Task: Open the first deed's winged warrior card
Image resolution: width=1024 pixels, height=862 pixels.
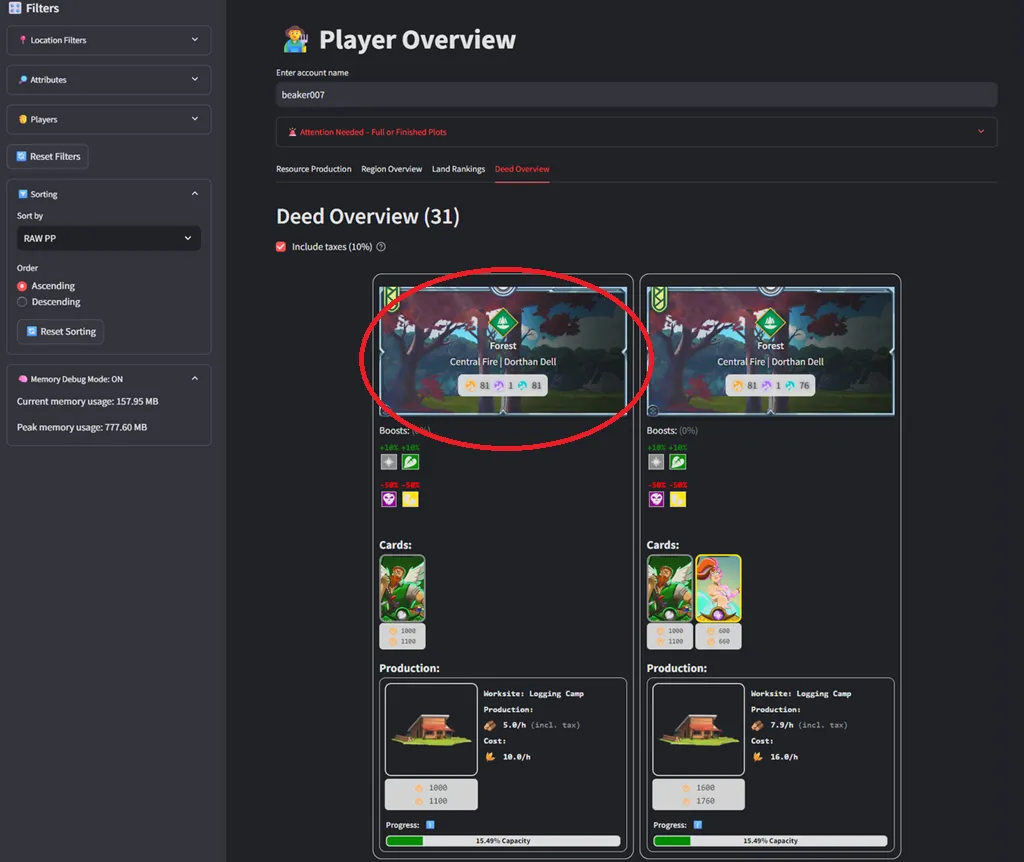Action: pyautogui.click(x=402, y=588)
